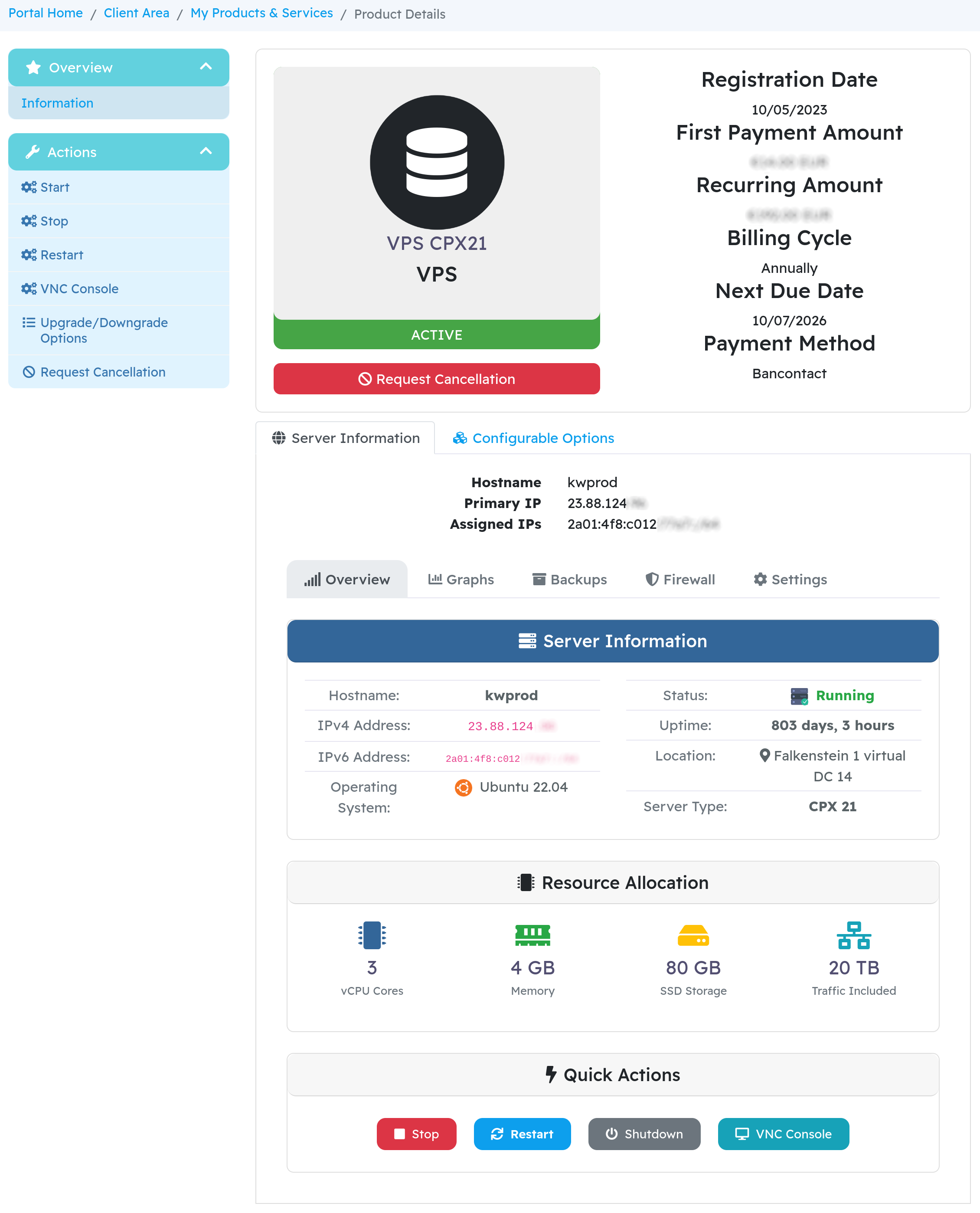
Task: Select the Information sidebar link
Action: coord(118,103)
